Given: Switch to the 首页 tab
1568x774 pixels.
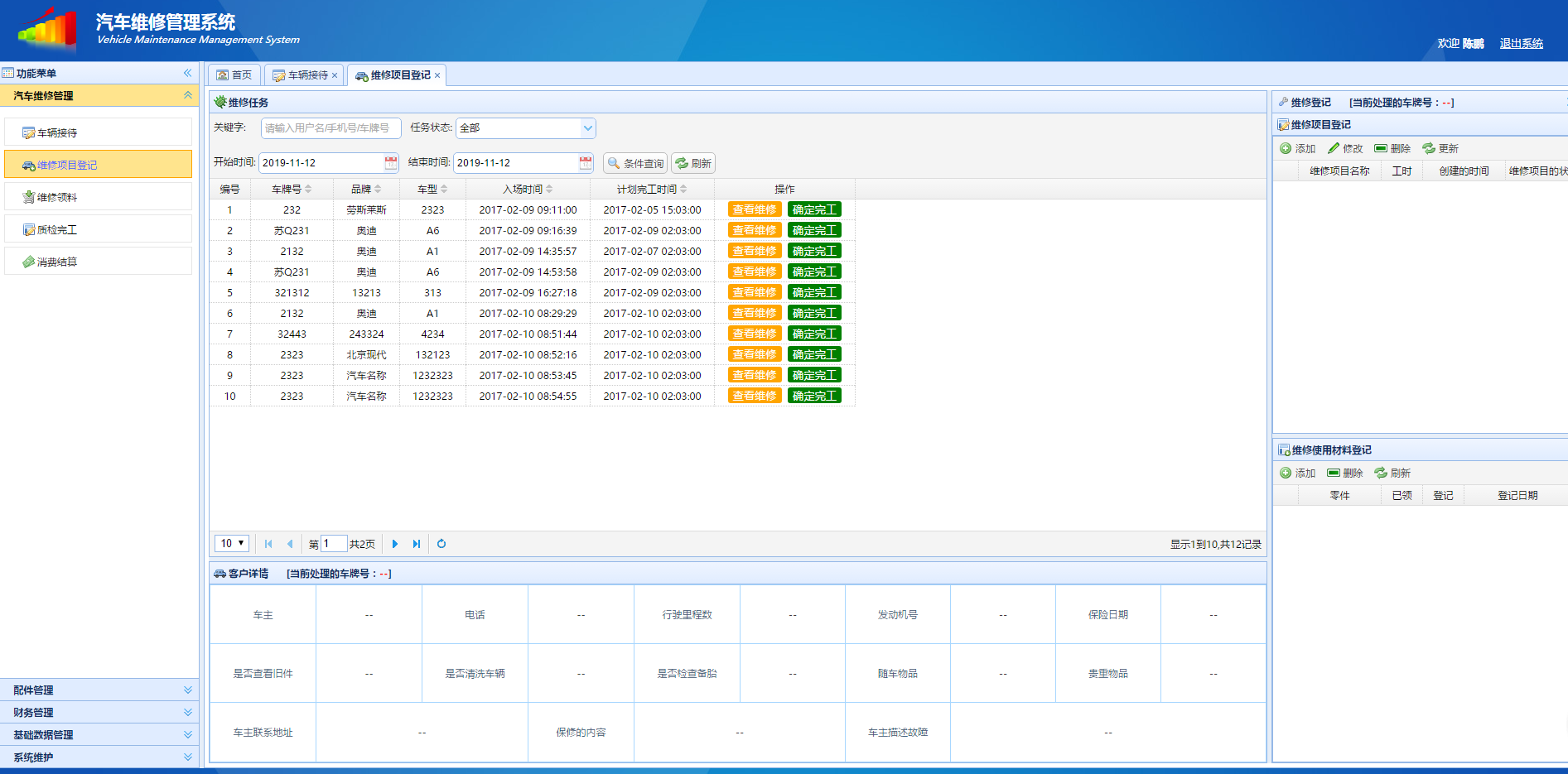Looking at the screenshot, I should [x=234, y=75].
